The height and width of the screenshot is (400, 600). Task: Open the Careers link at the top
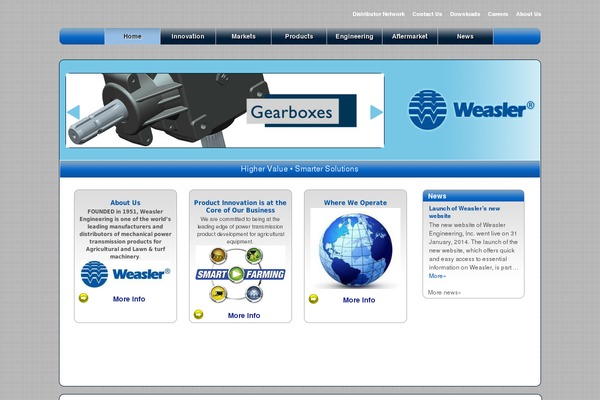[x=498, y=14]
